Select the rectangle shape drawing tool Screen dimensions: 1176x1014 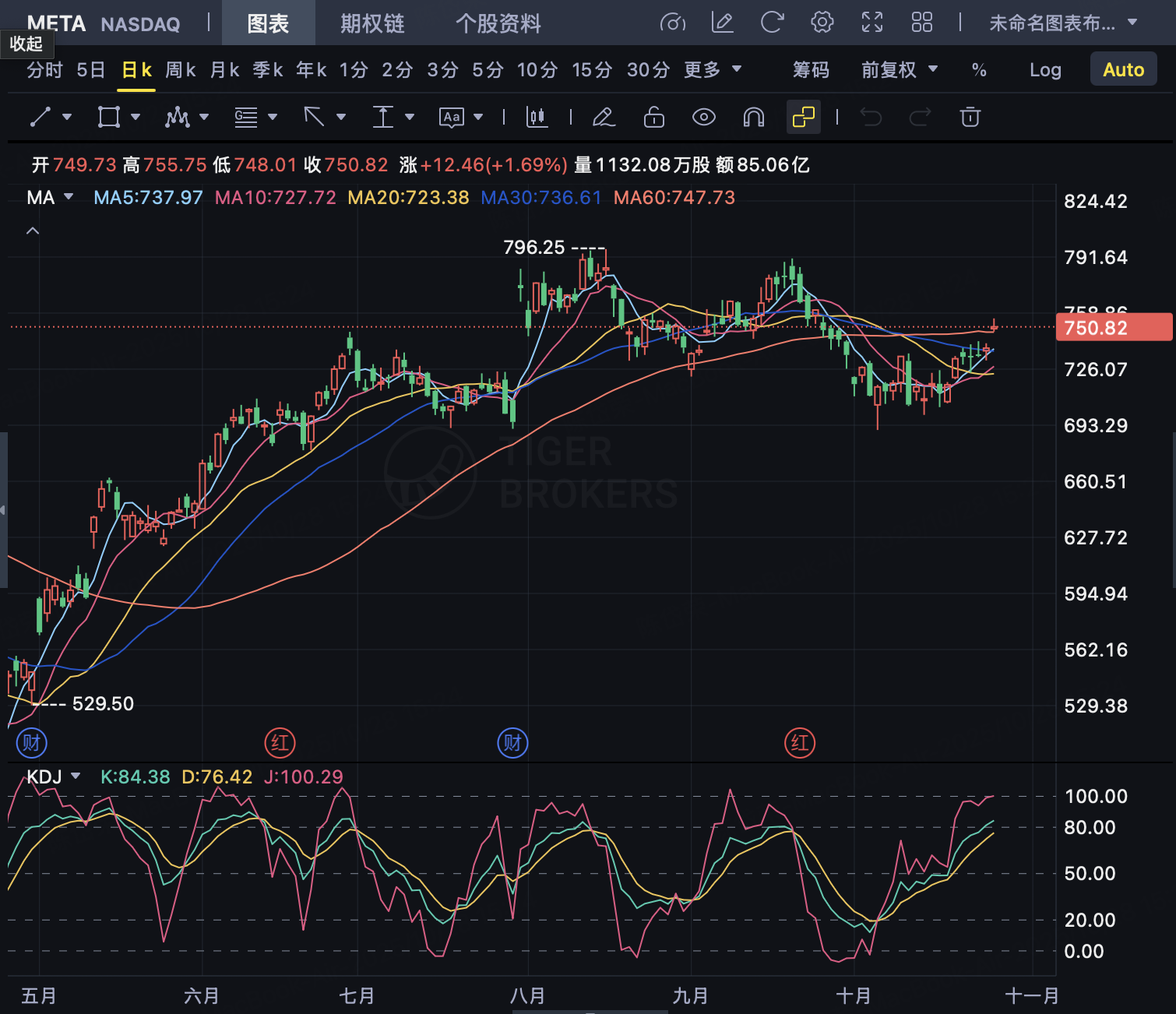point(109,117)
